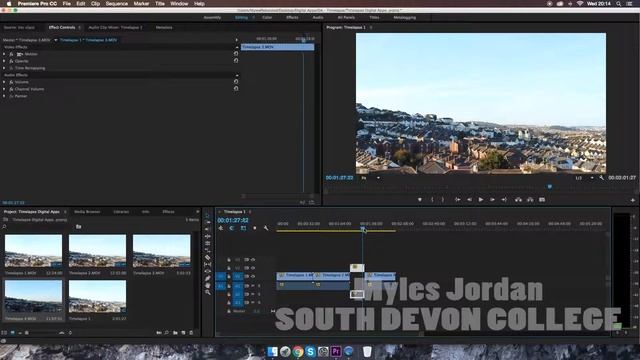Open Premiere Pro from the Dock
Image resolution: width=640 pixels, height=360 pixels.
click(x=336, y=351)
